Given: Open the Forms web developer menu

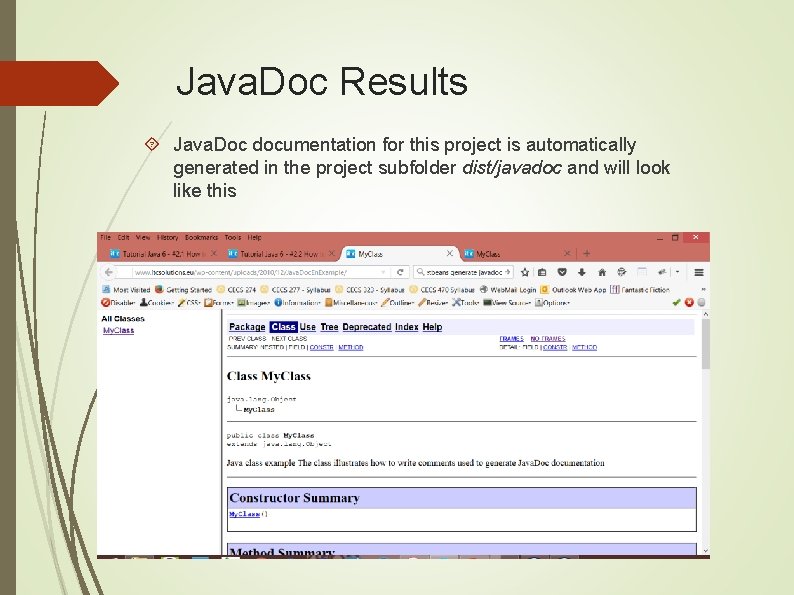Looking at the screenshot, I should coord(219,303).
